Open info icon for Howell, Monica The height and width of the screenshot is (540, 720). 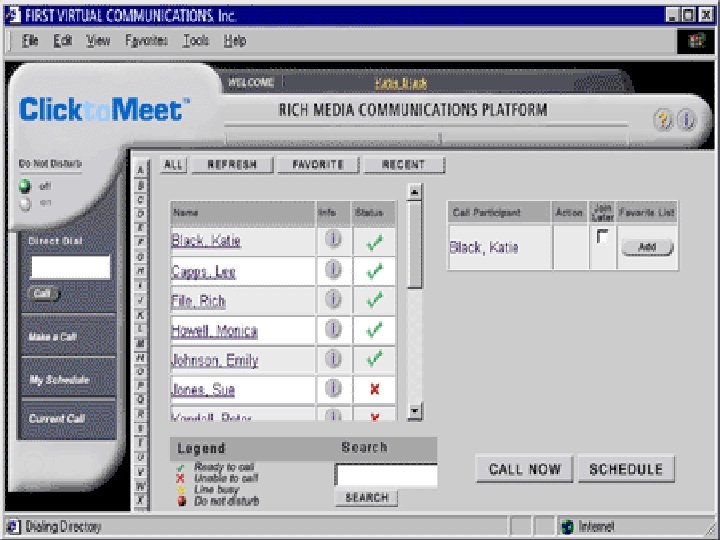[x=333, y=329]
